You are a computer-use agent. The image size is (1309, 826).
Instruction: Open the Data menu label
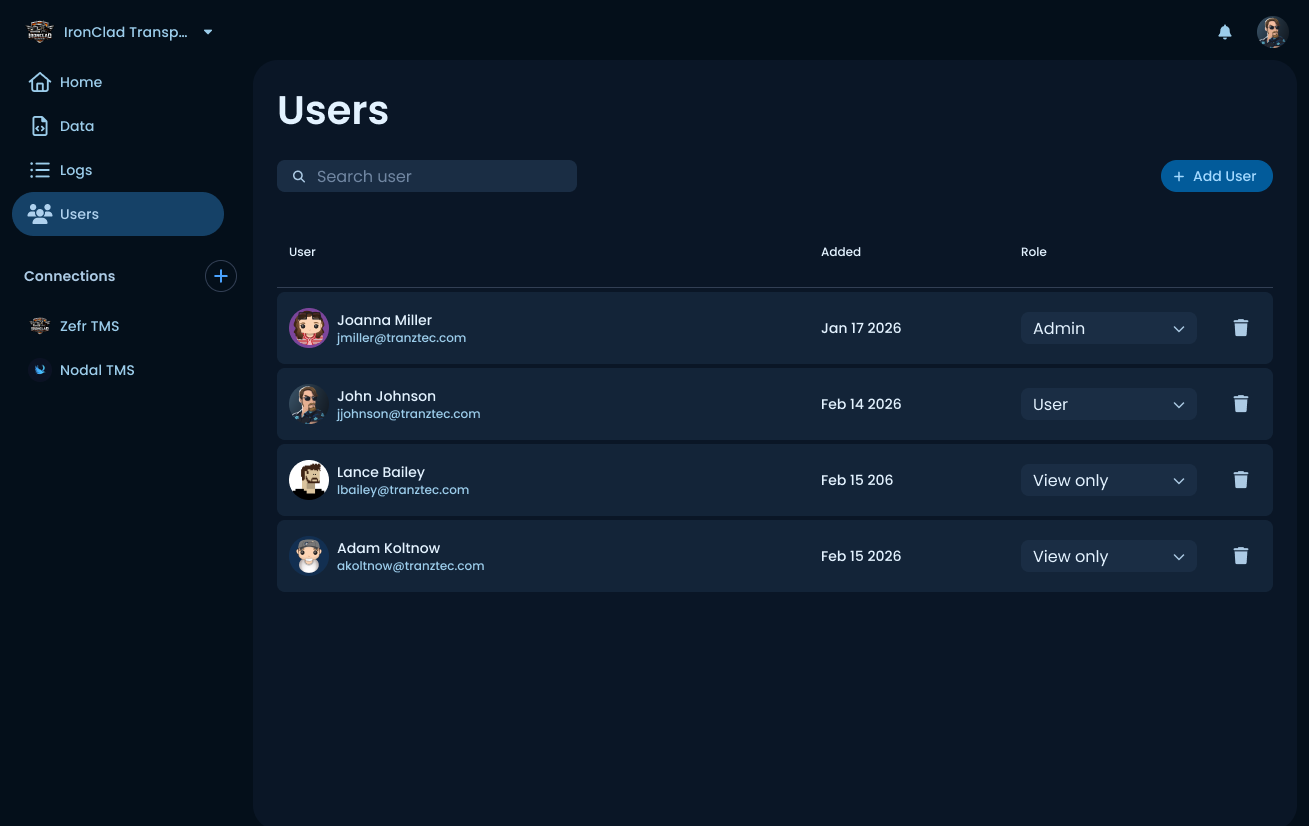click(x=77, y=126)
